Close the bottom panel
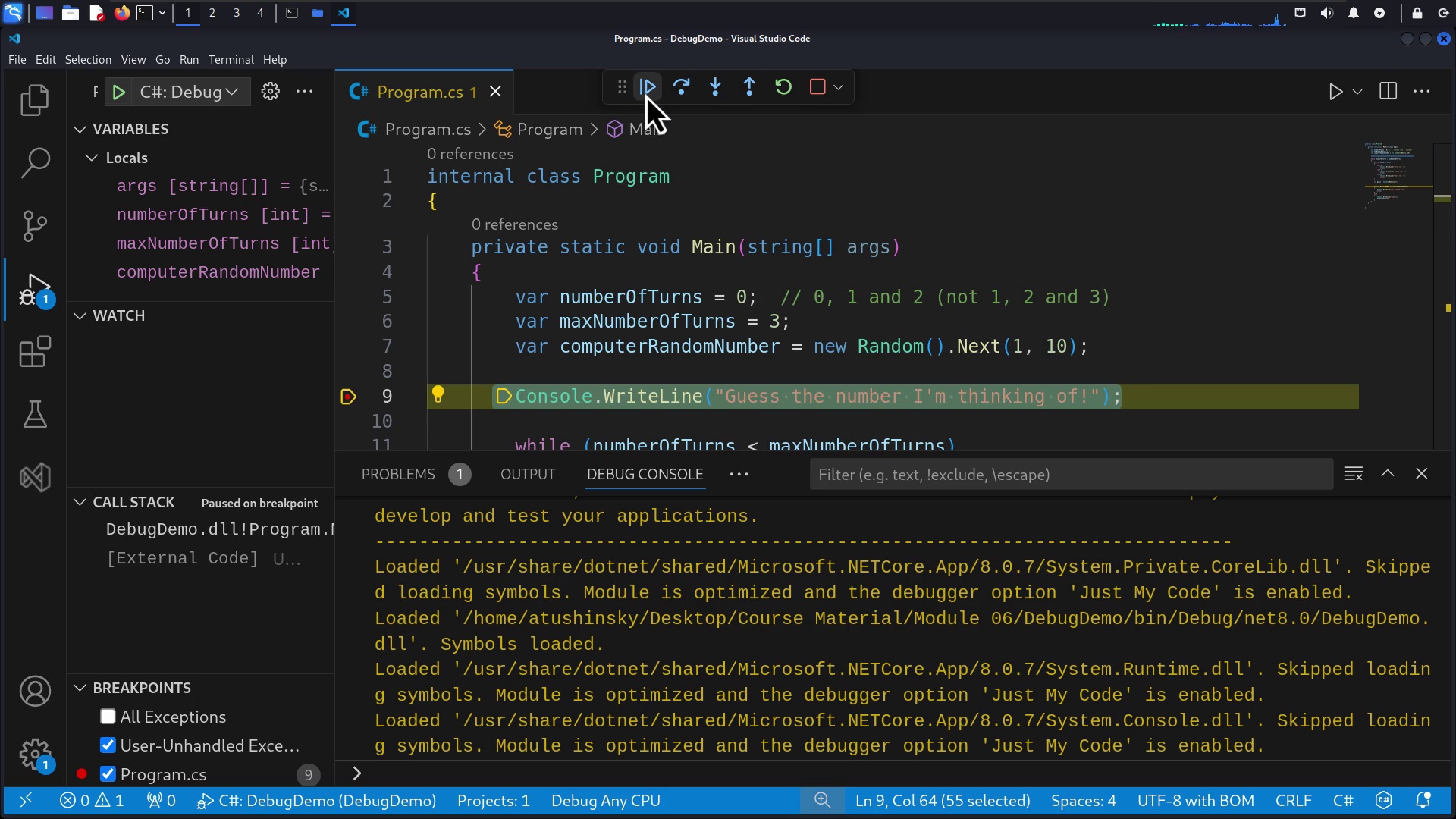 [1422, 474]
